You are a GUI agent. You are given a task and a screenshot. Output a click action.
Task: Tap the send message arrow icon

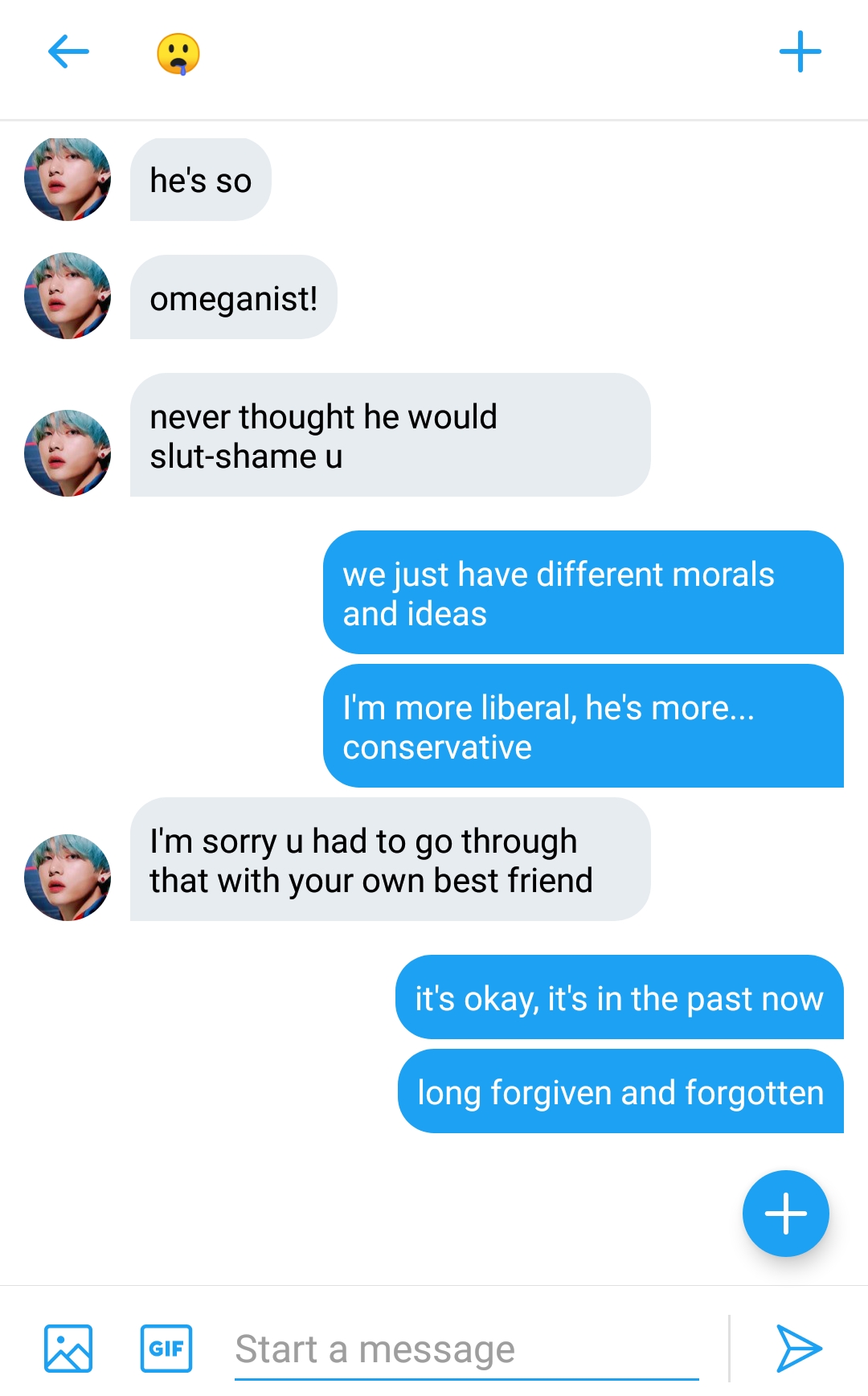point(798,1349)
